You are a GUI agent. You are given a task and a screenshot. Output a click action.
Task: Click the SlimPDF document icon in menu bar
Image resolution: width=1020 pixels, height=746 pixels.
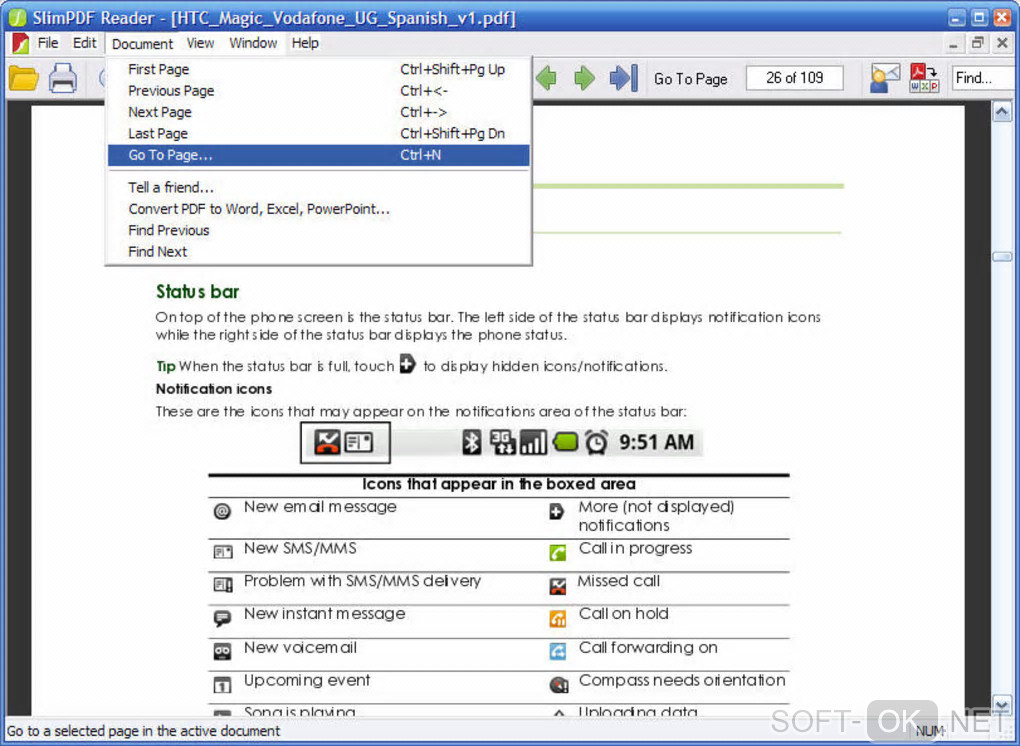[x=20, y=44]
